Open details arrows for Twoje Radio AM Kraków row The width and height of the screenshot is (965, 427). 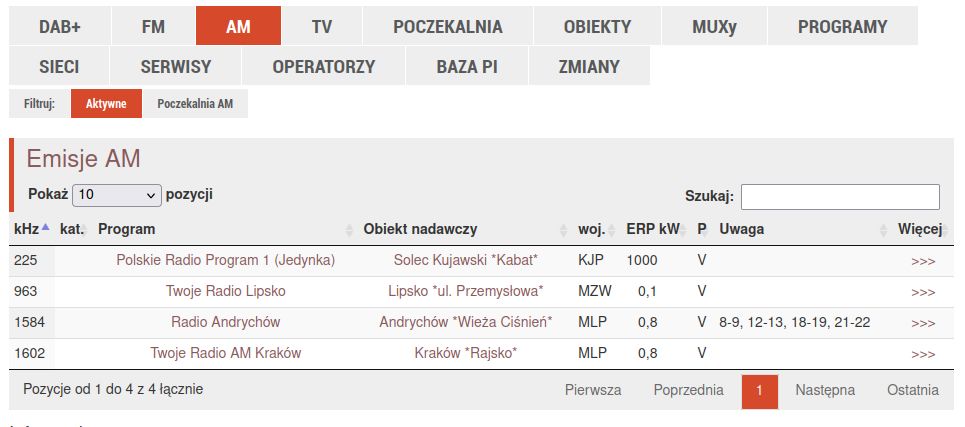[923, 354]
